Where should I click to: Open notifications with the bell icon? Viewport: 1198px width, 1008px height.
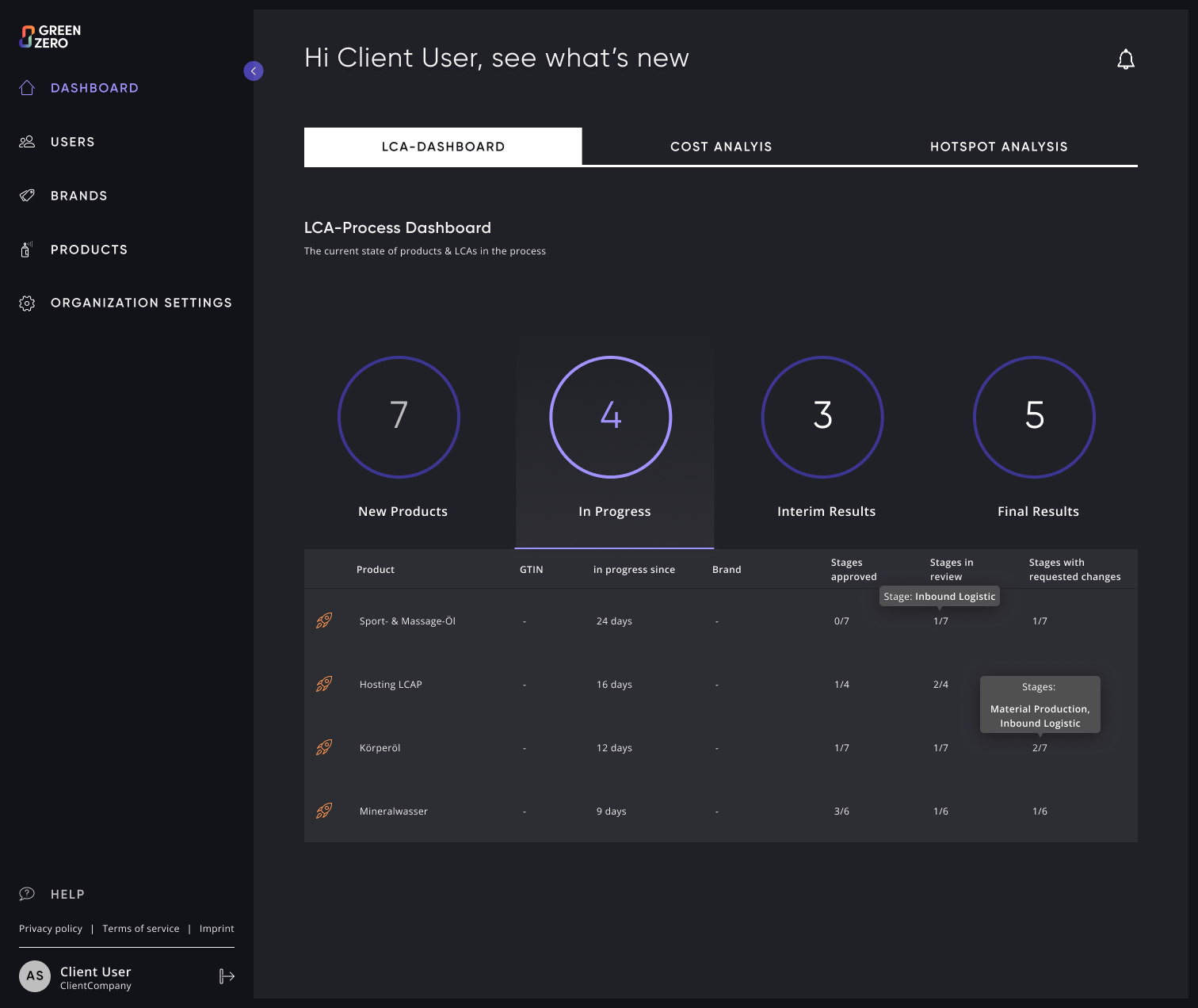tap(1126, 59)
